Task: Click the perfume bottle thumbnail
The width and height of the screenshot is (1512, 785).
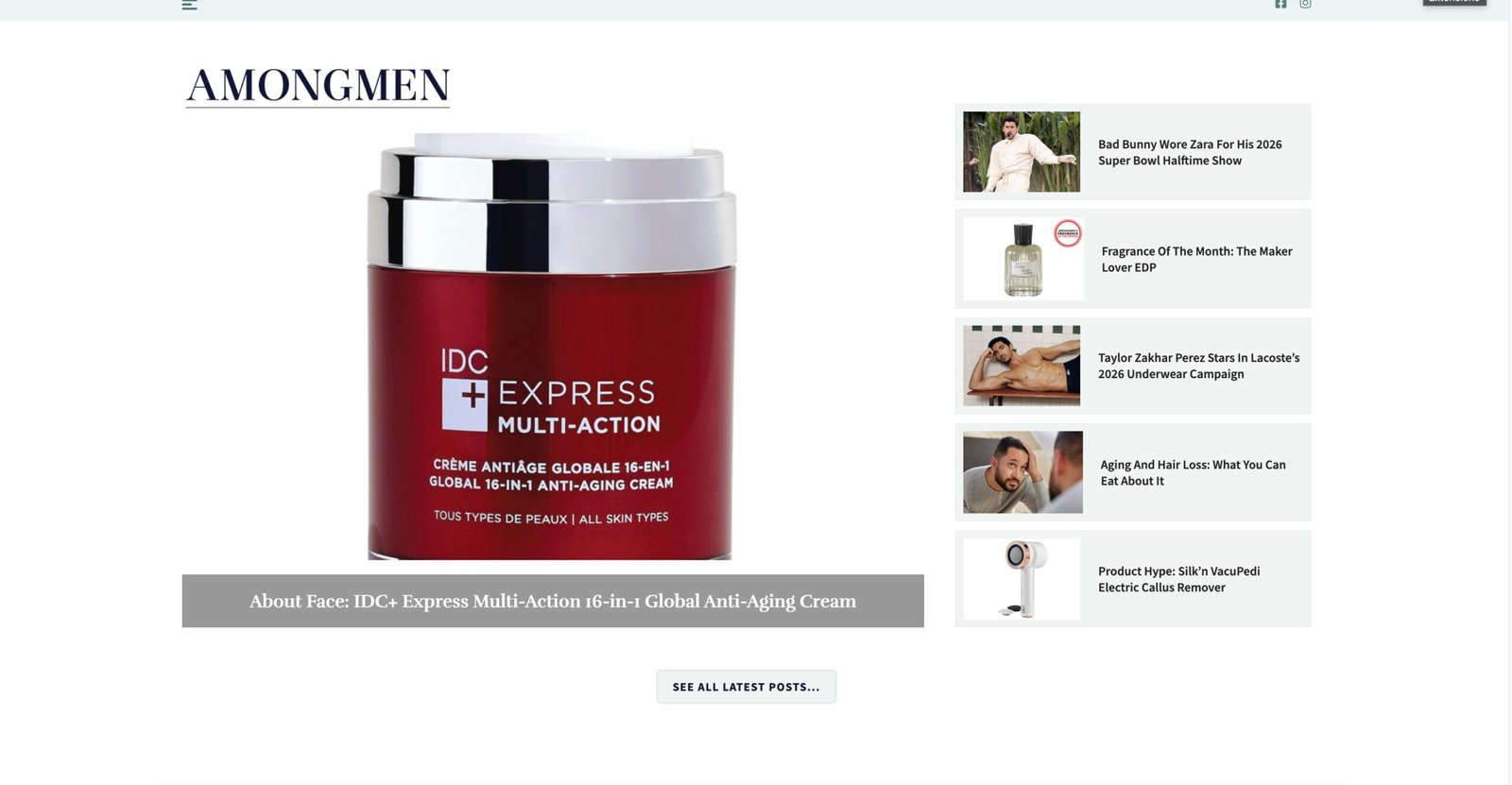Action: click(1022, 259)
